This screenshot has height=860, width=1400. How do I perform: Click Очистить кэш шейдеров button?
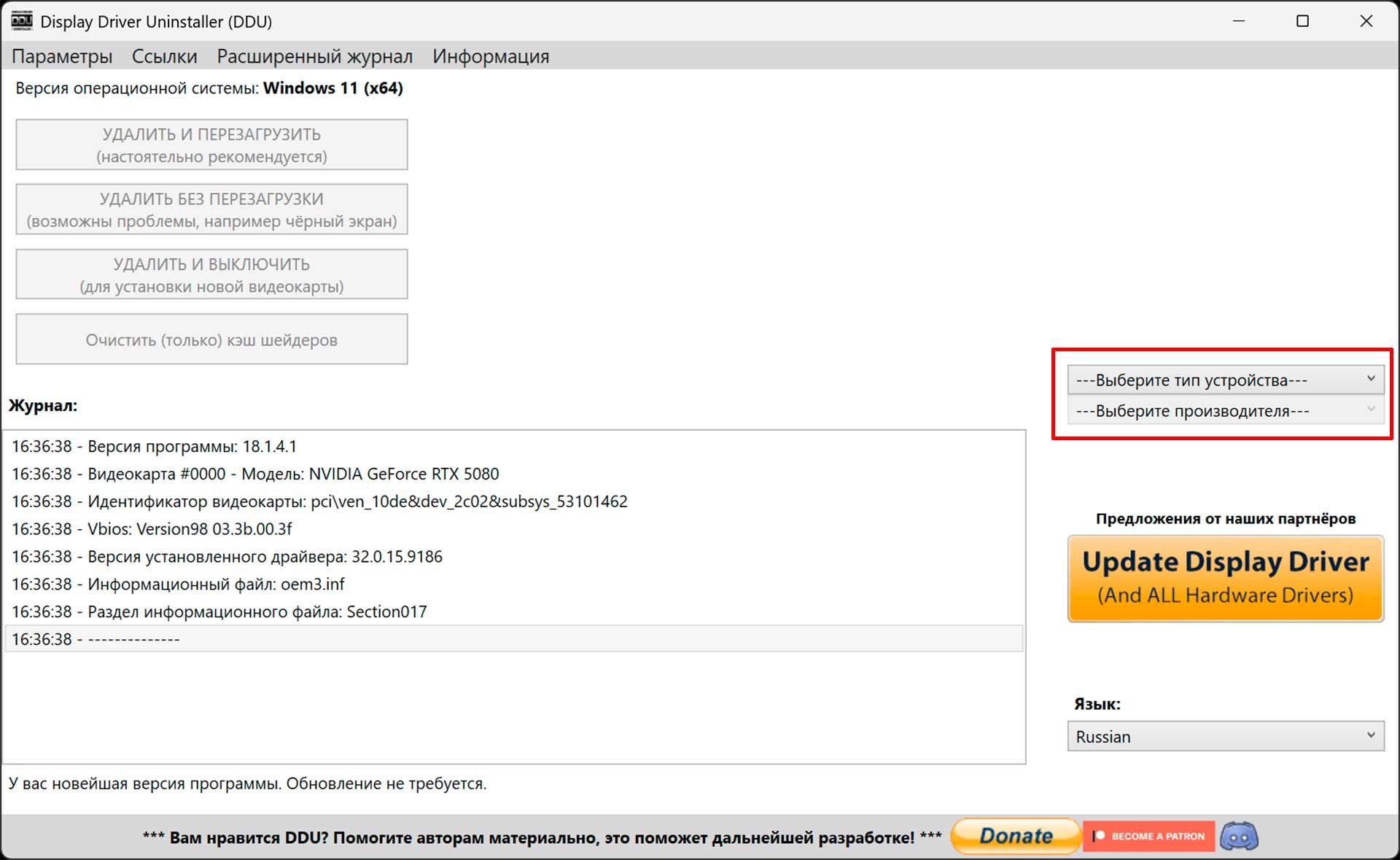tap(211, 339)
